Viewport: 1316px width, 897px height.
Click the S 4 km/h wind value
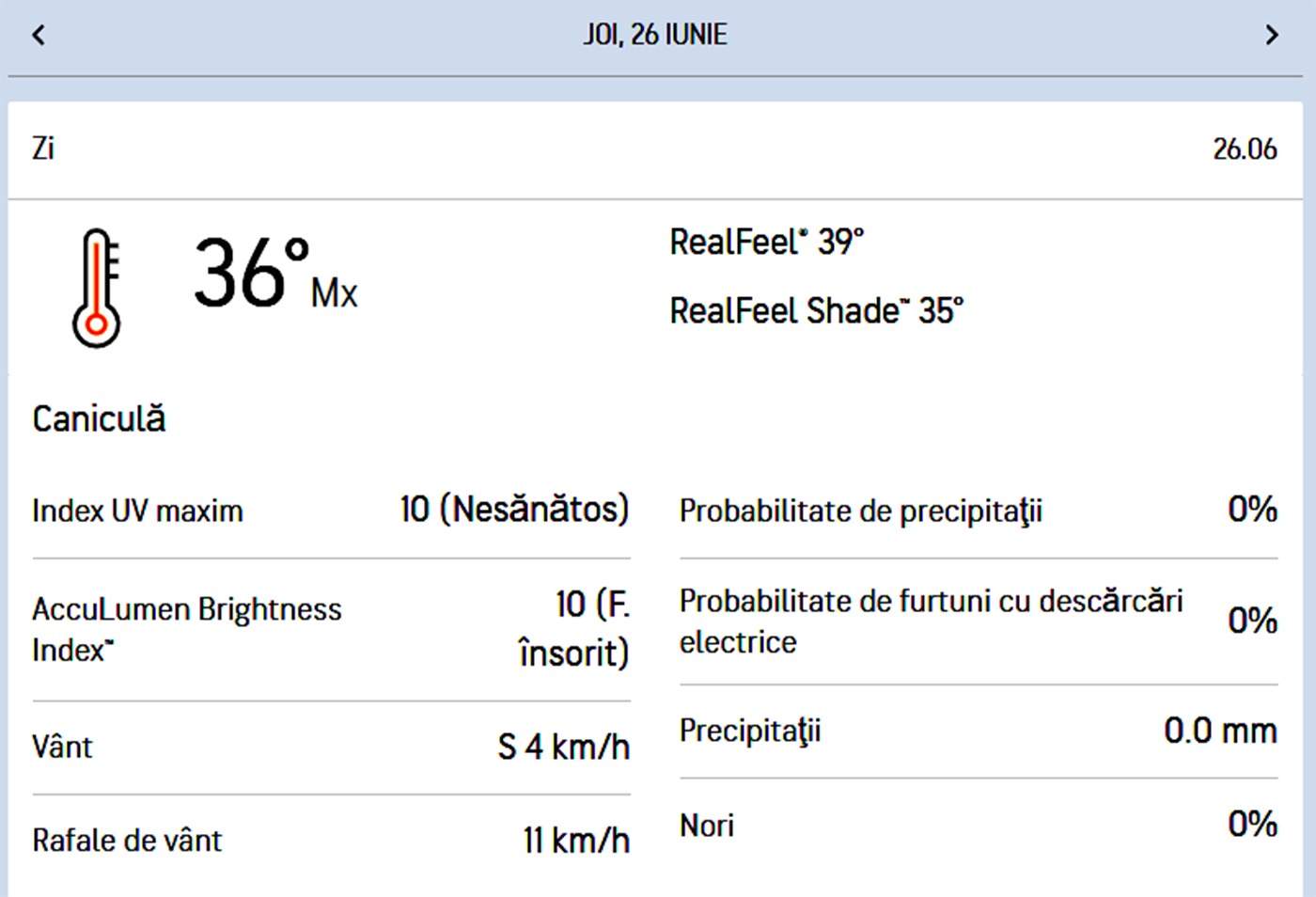(563, 747)
